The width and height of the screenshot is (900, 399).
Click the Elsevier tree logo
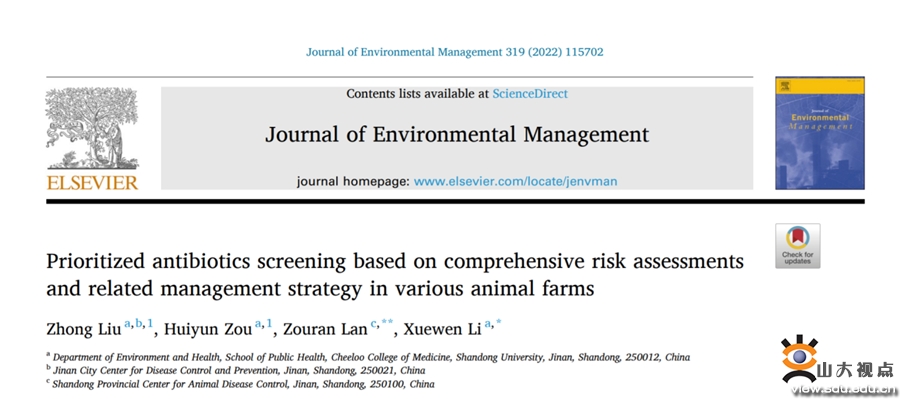coord(92,129)
